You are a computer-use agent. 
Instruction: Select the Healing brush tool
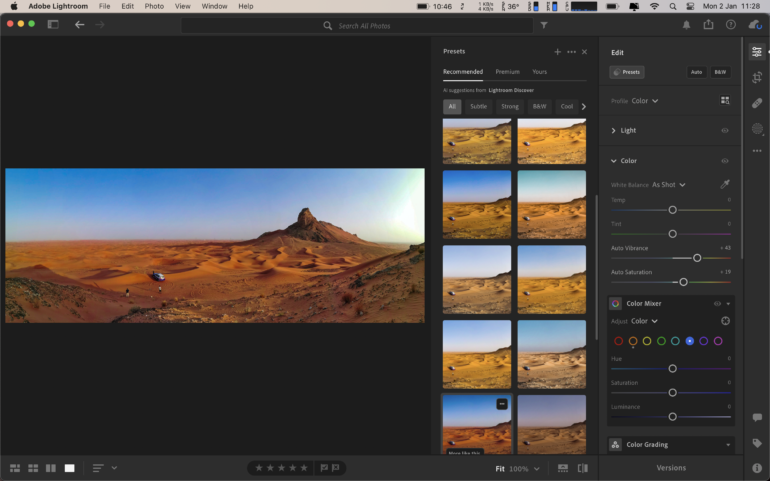point(757,103)
